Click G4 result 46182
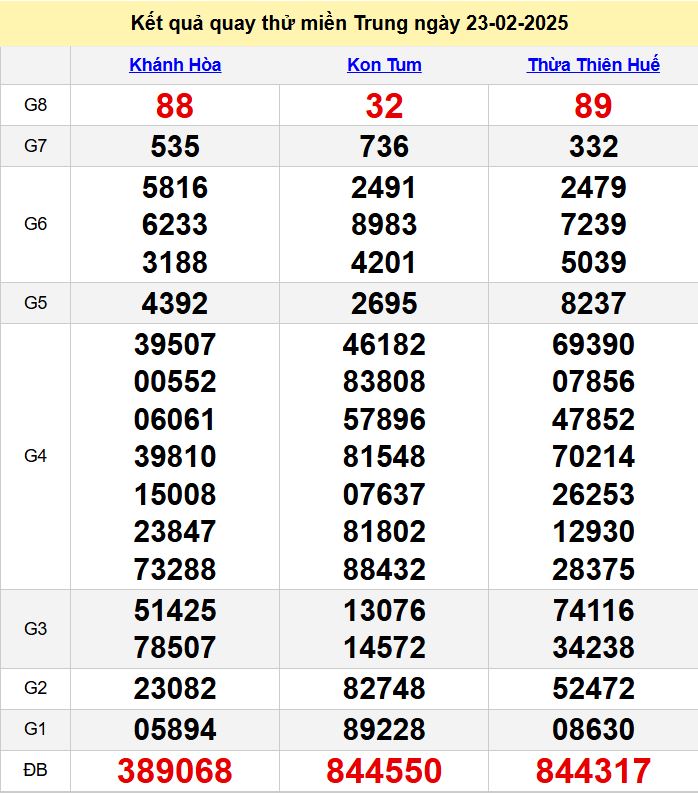698x793 pixels. [384, 344]
